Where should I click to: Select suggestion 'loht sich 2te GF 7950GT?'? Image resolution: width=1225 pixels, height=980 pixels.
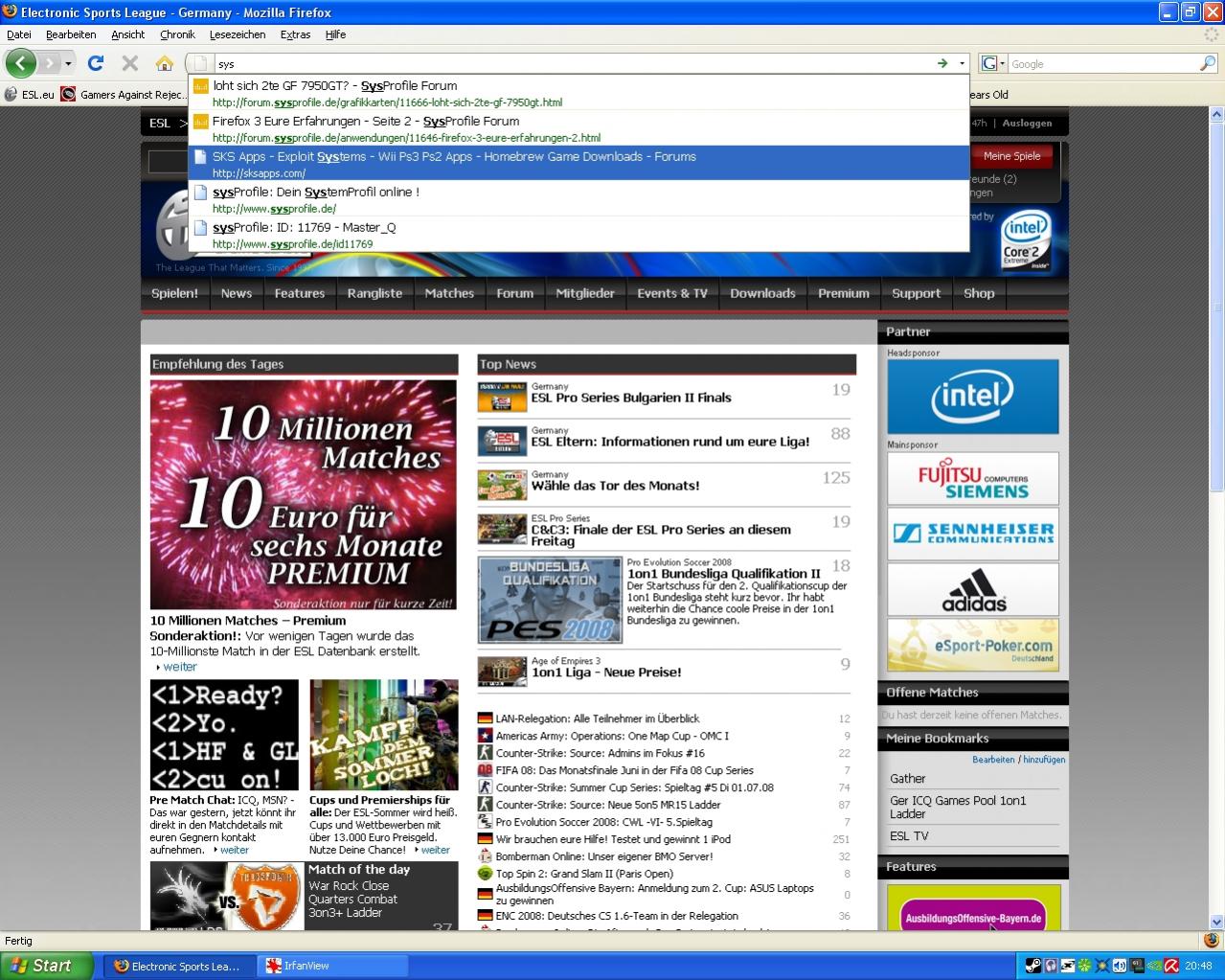[x=578, y=93]
